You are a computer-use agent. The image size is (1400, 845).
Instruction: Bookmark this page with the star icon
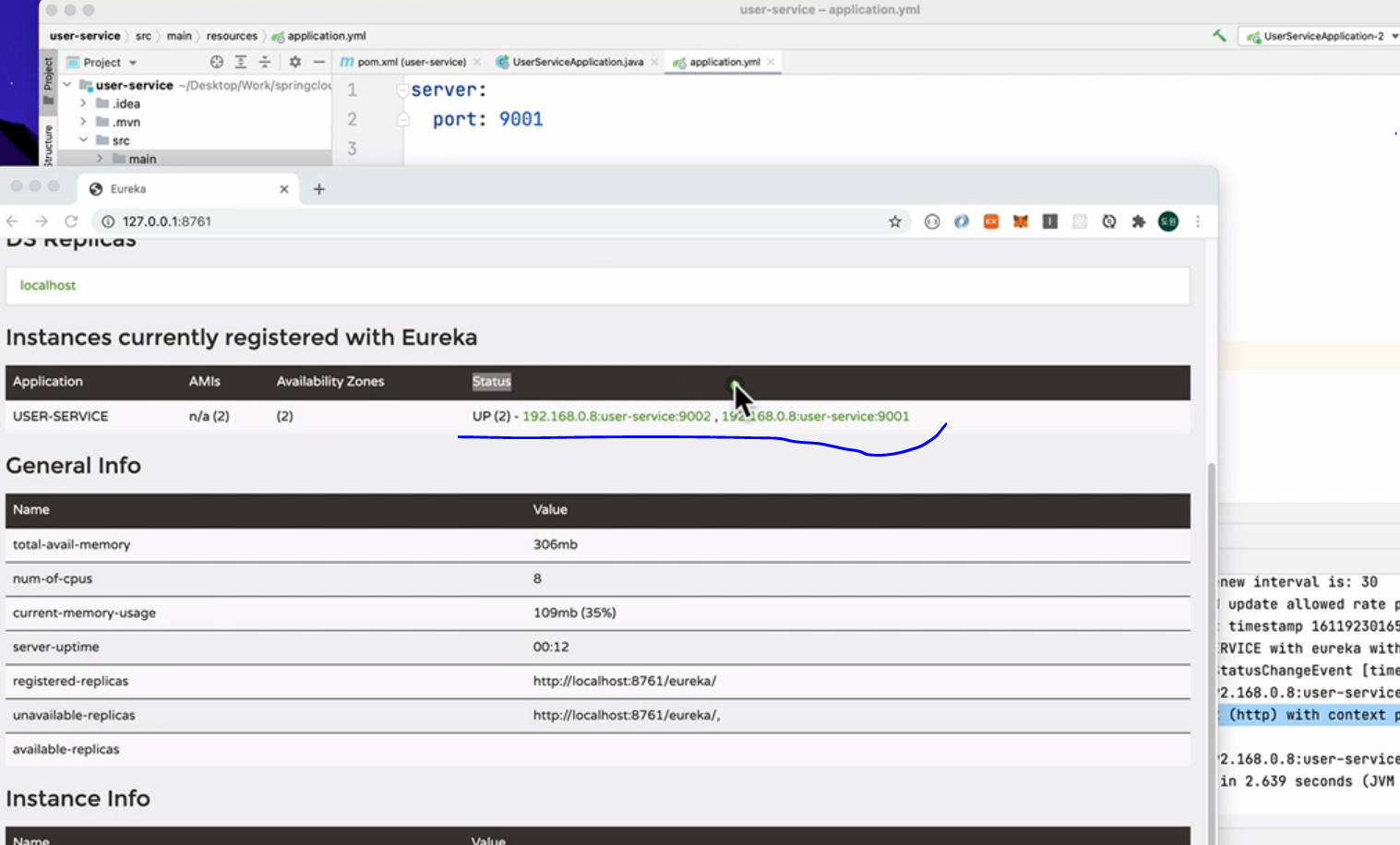pyautogui.click(x=895, y=221)
